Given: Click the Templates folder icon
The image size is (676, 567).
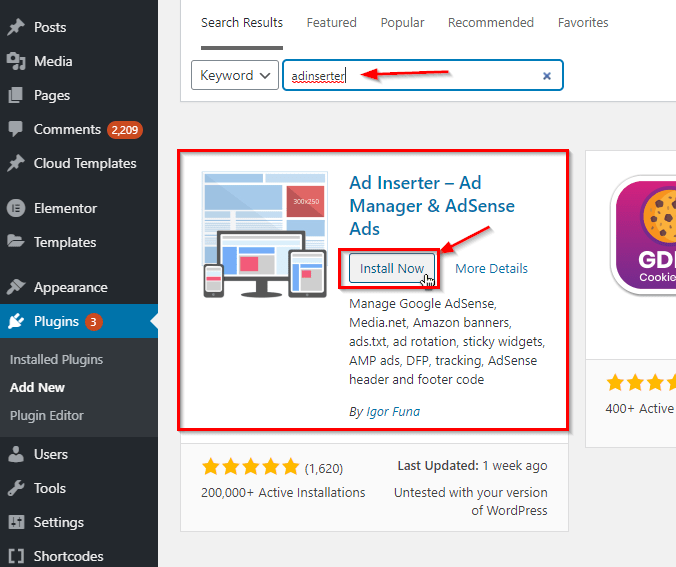Looking at the screenshot, I should point(16,241).
